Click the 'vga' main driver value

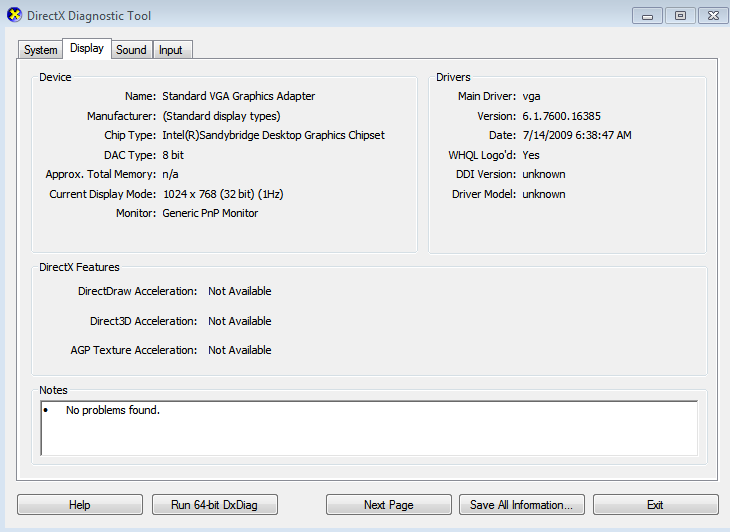[x=531, y=96]
